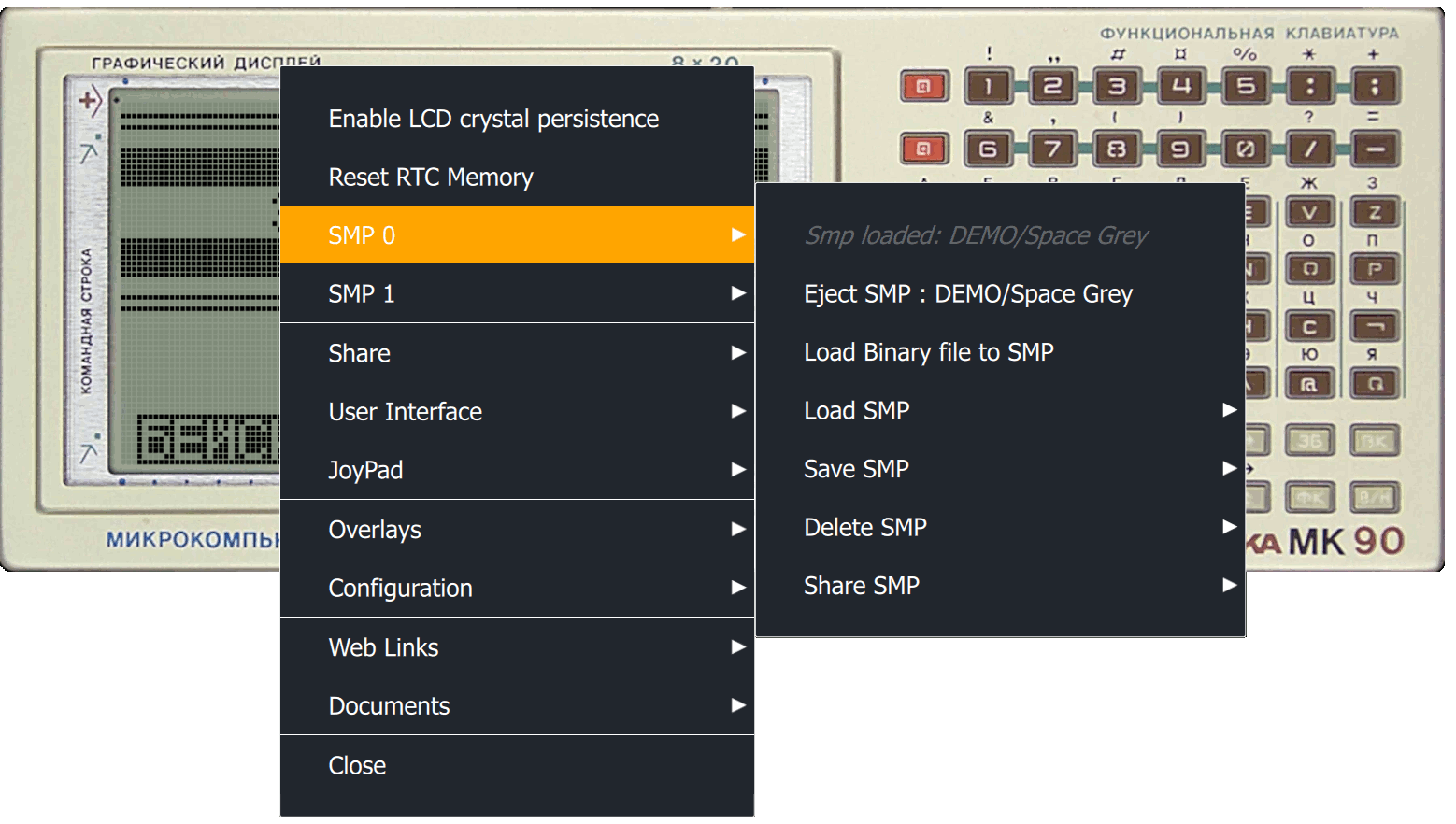This screenshot has width=1456, height=824.
Task: Expand the SMP 1 submenu
Action: click(516, 293)
